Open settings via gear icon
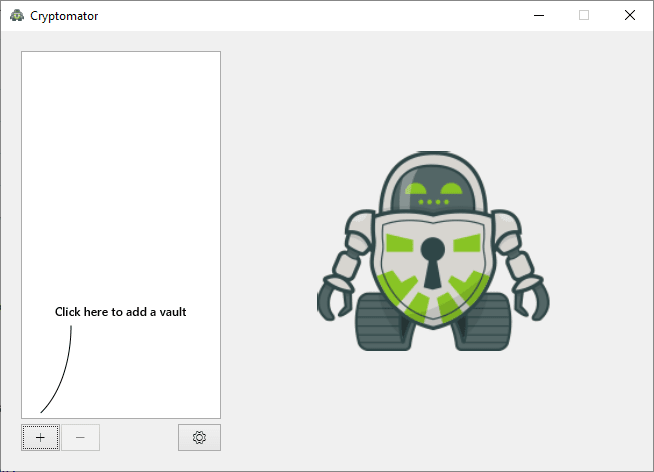 tap(199, 437)
